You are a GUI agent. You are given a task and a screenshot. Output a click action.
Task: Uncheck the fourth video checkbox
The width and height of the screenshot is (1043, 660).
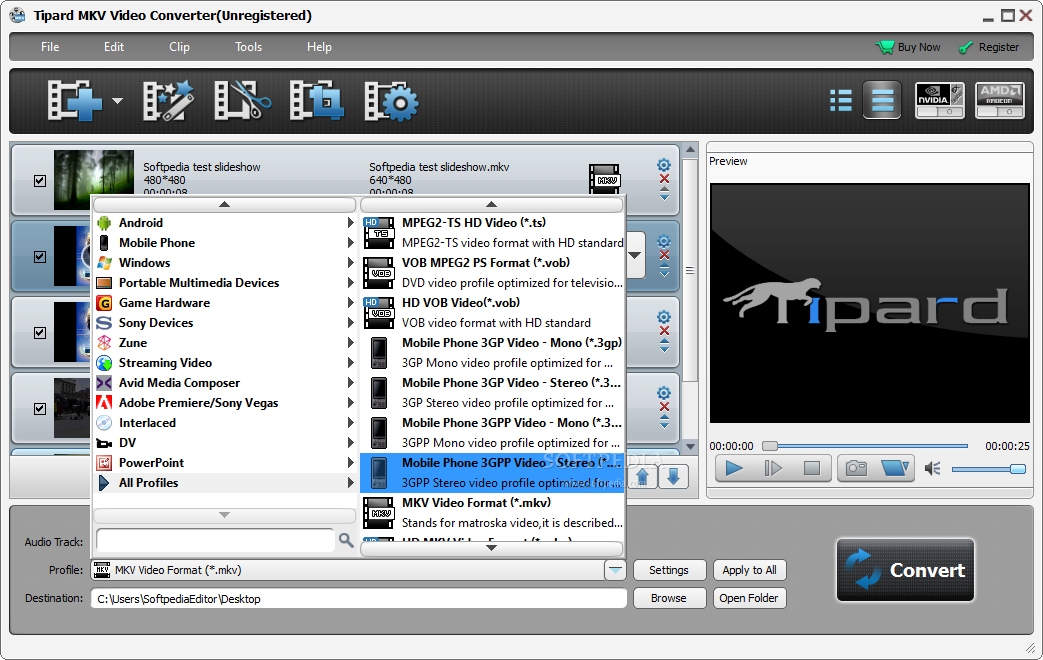point(40,409)
